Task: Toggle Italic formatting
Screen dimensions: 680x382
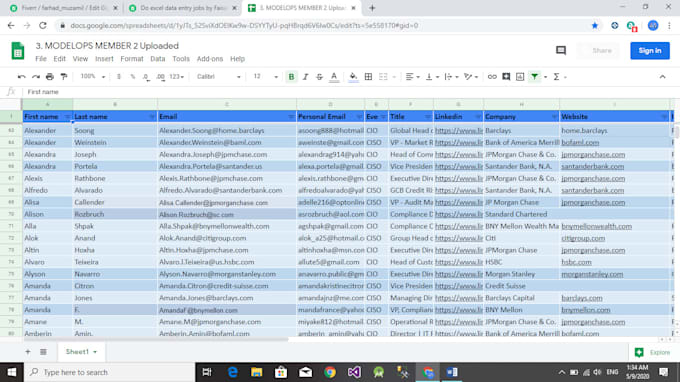Action: click(305, 77)
